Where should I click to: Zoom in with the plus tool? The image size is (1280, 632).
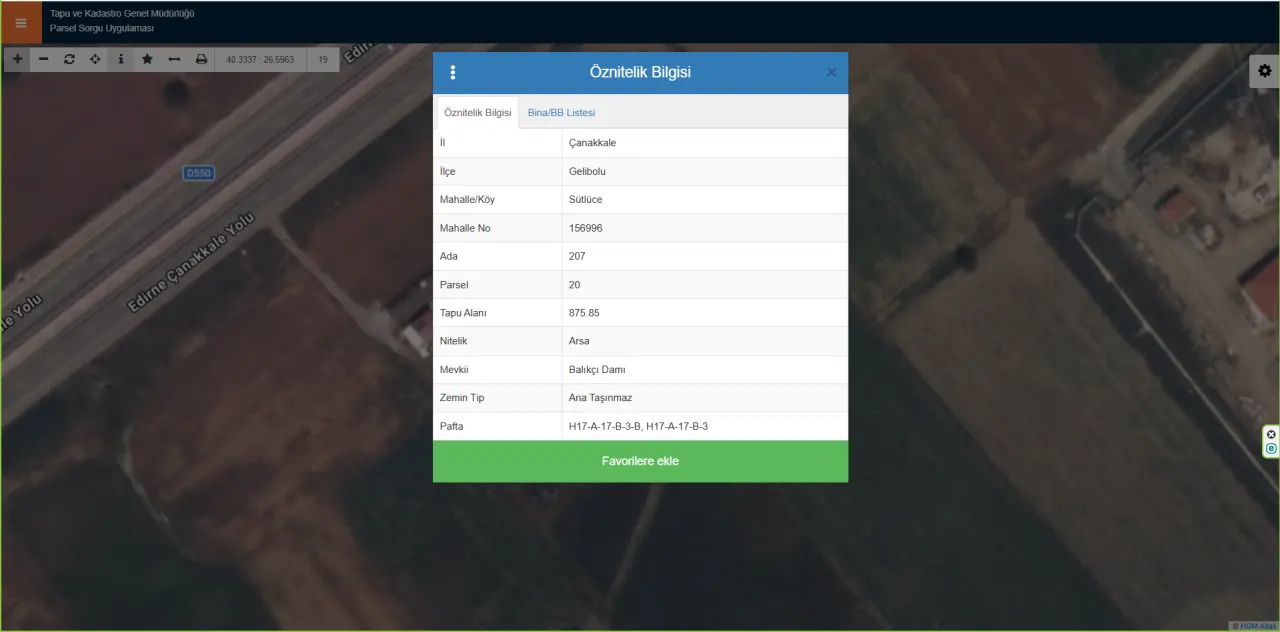(x=17, y=59)
